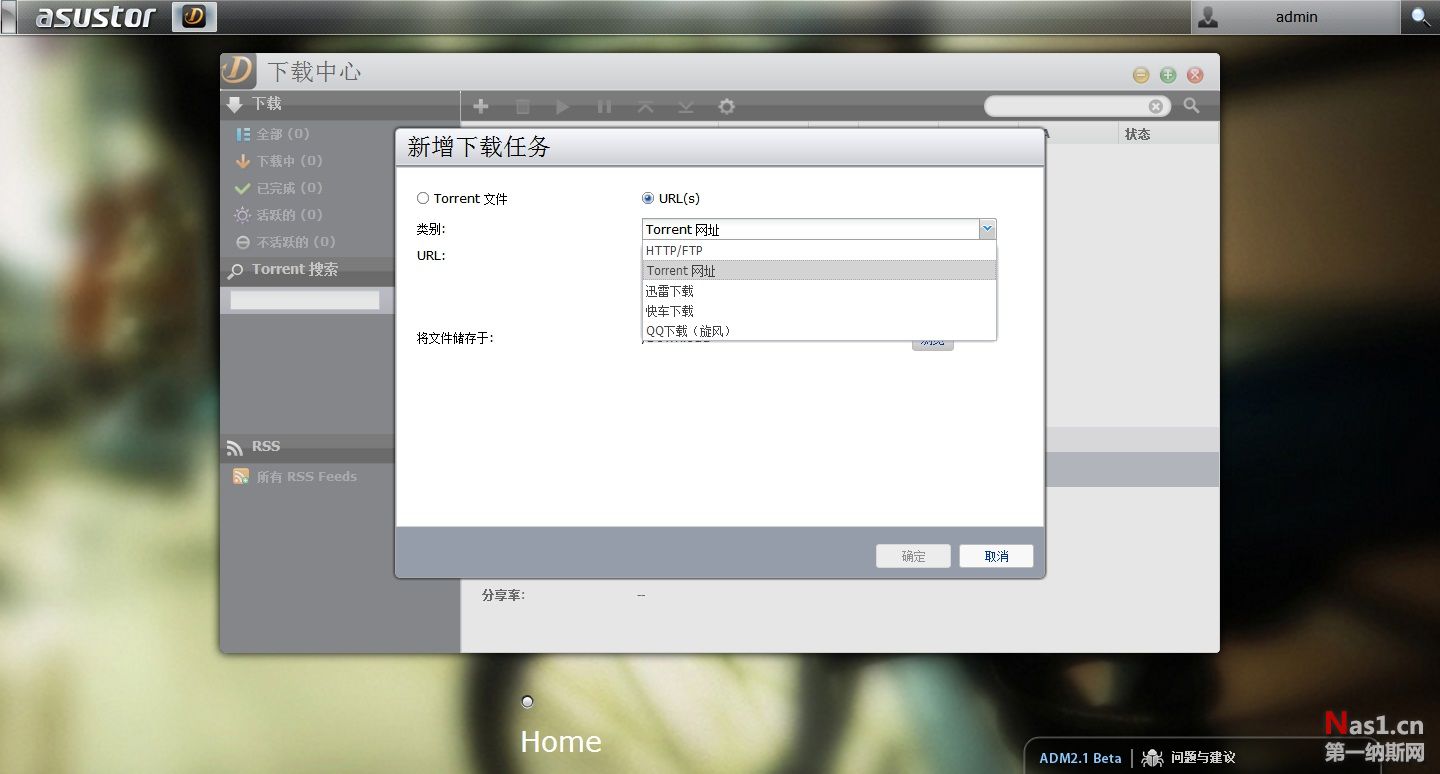The image size is (1440, 774).
Task: Clear the search box with the X icon
Action: coord(1156,106)
